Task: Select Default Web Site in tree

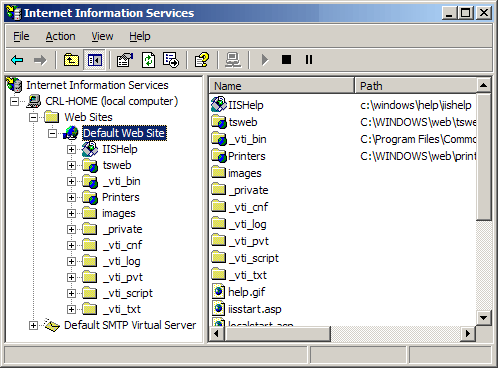Action: tap(124, 133)
